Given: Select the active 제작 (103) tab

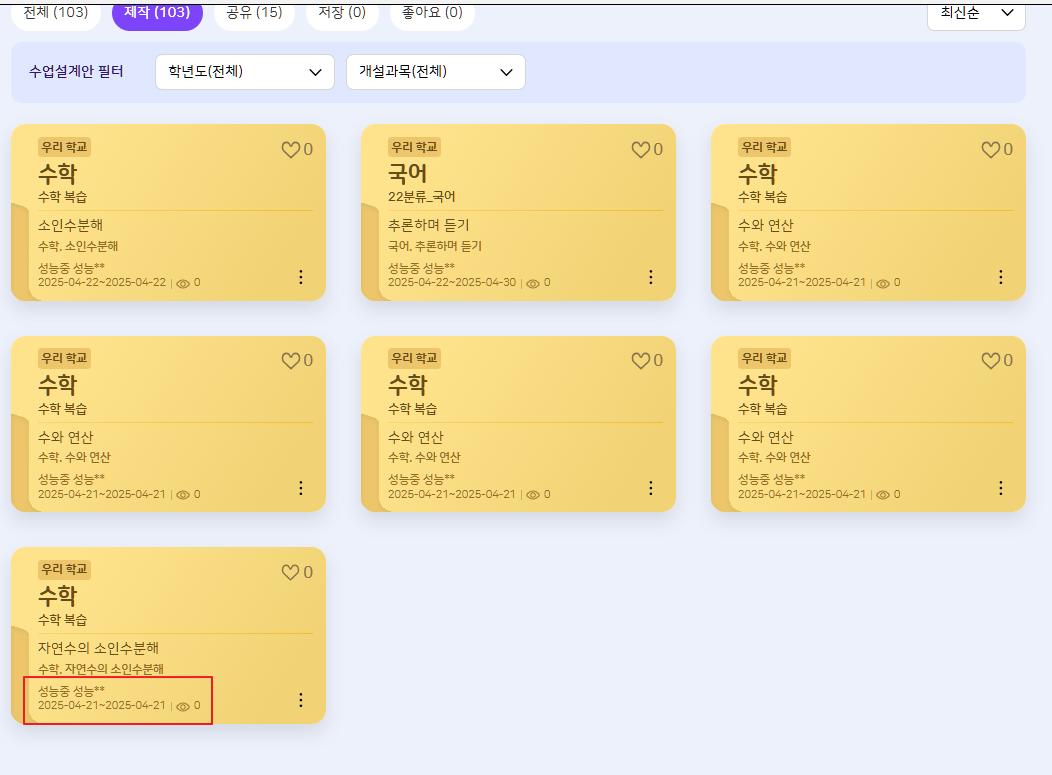Looking at the screenshot, I should (x=157, y=13).
